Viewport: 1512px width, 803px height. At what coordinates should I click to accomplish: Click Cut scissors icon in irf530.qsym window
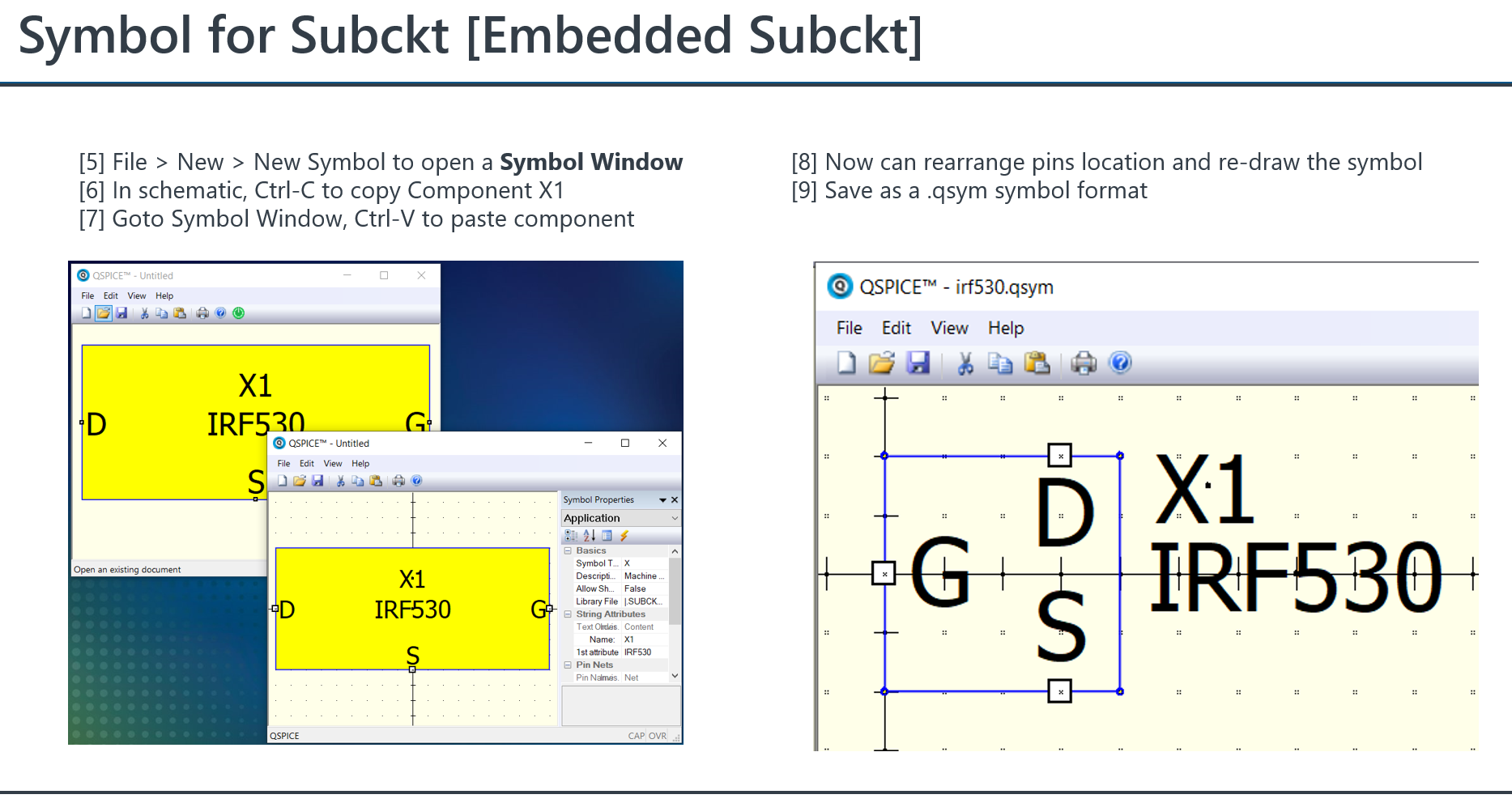pyautogui.click(x=965, y=363)
